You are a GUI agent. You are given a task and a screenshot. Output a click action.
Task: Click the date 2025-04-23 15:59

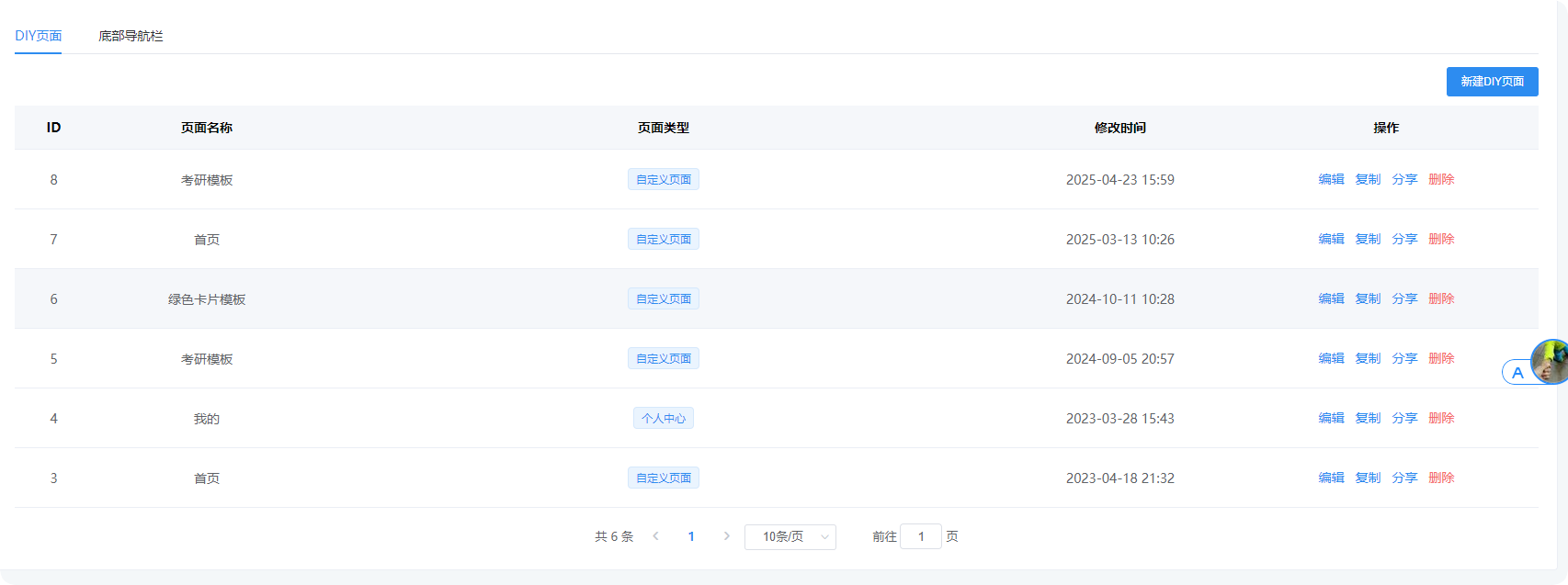coord(1120,180)
